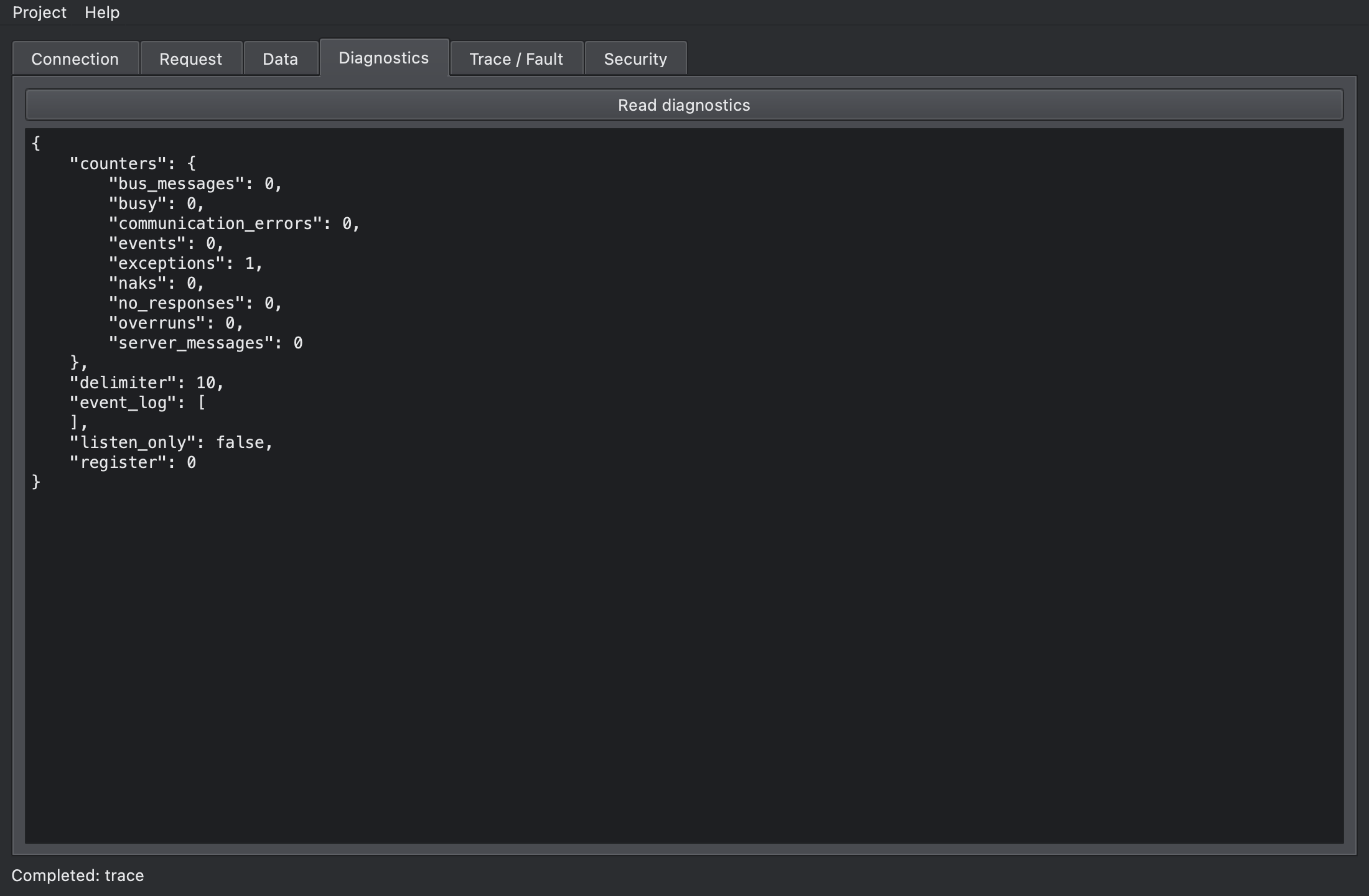This screenshot has width=1369, height=896.
Task: Switch to the Request tab
Action: click(x=191, y=59)
